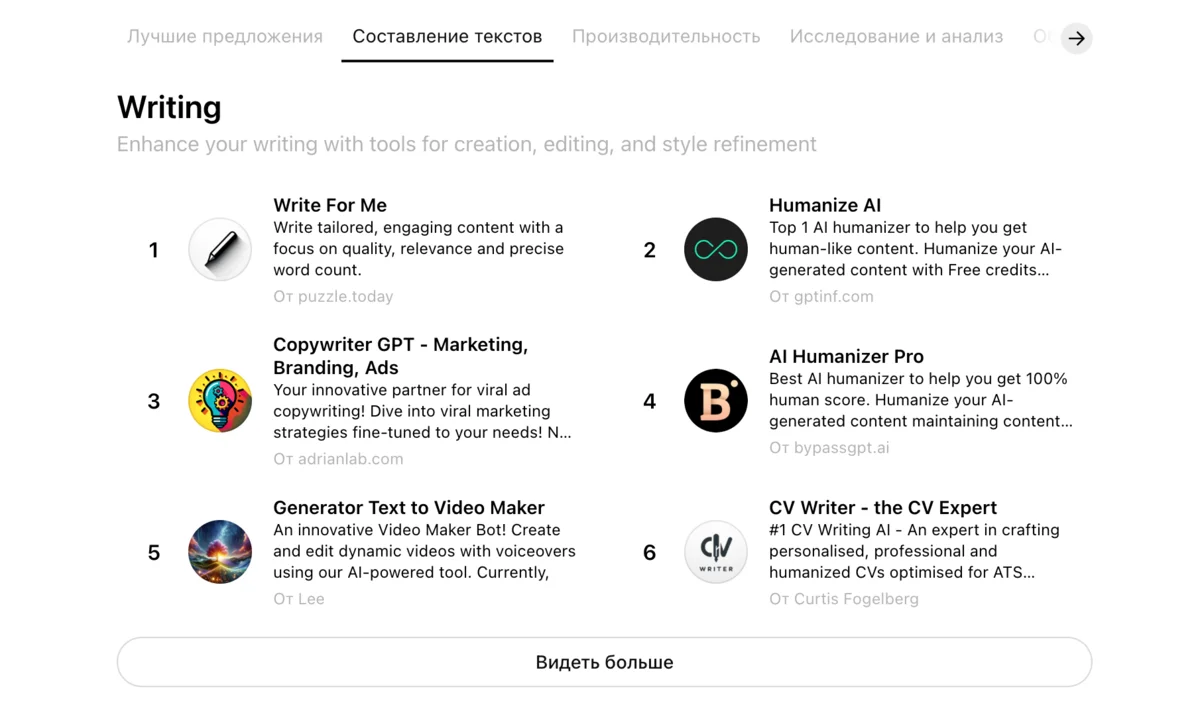Open the Write For Me title link
The width and height of the screenshot is (1200, 723).
tap(330, 205)
